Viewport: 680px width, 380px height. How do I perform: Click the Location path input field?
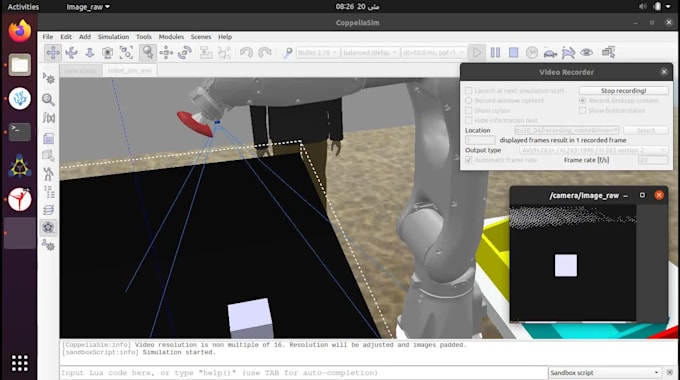[566, 130]
